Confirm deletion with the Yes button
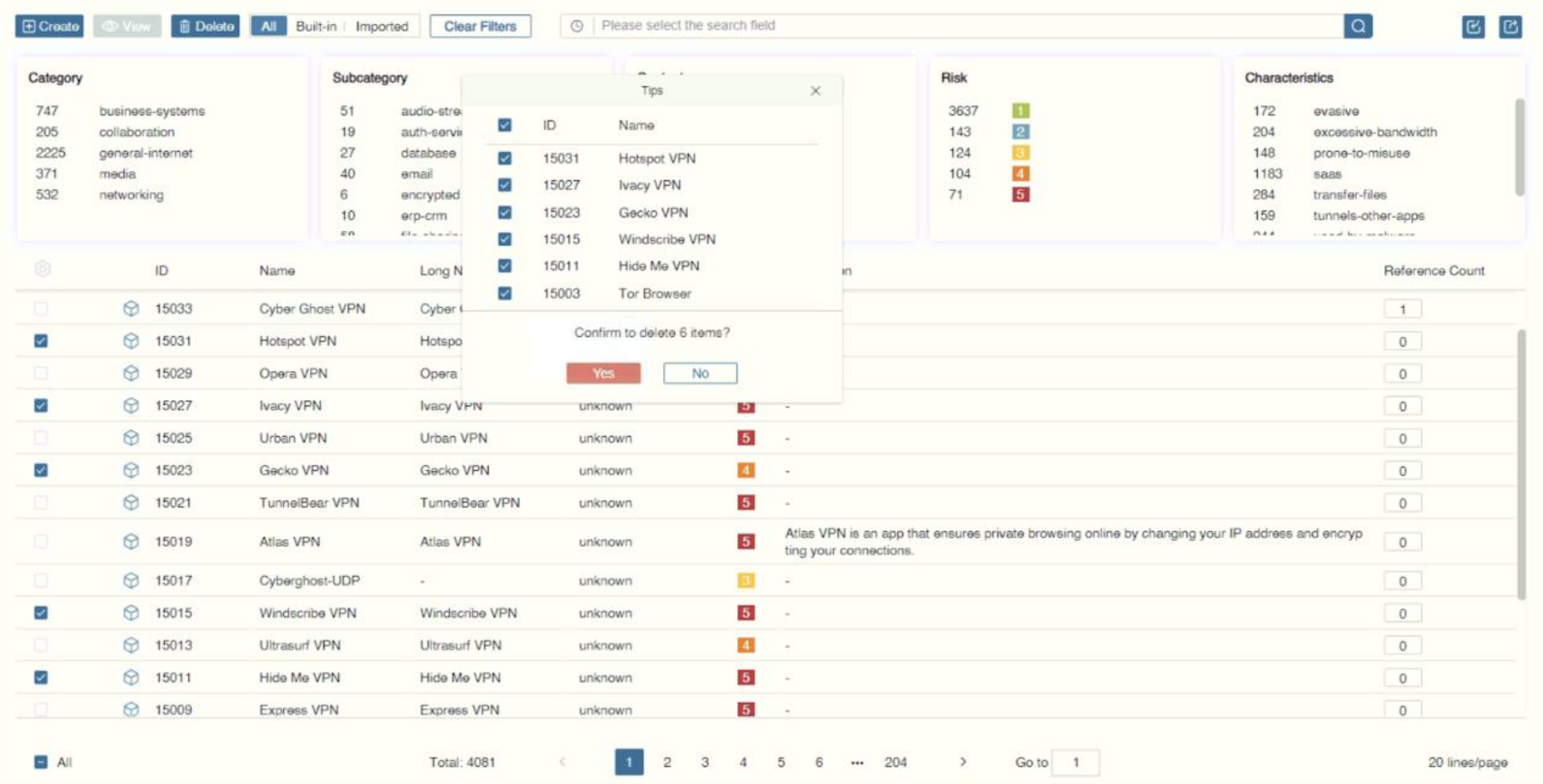 point(603,374)
